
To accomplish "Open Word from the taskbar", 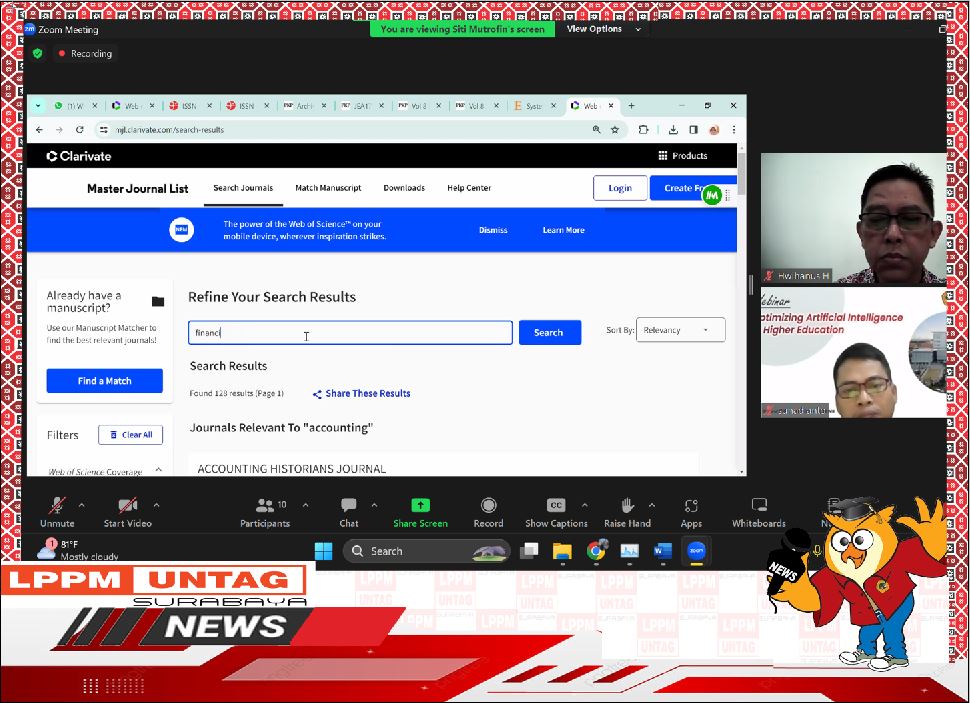I will [663, 551].
